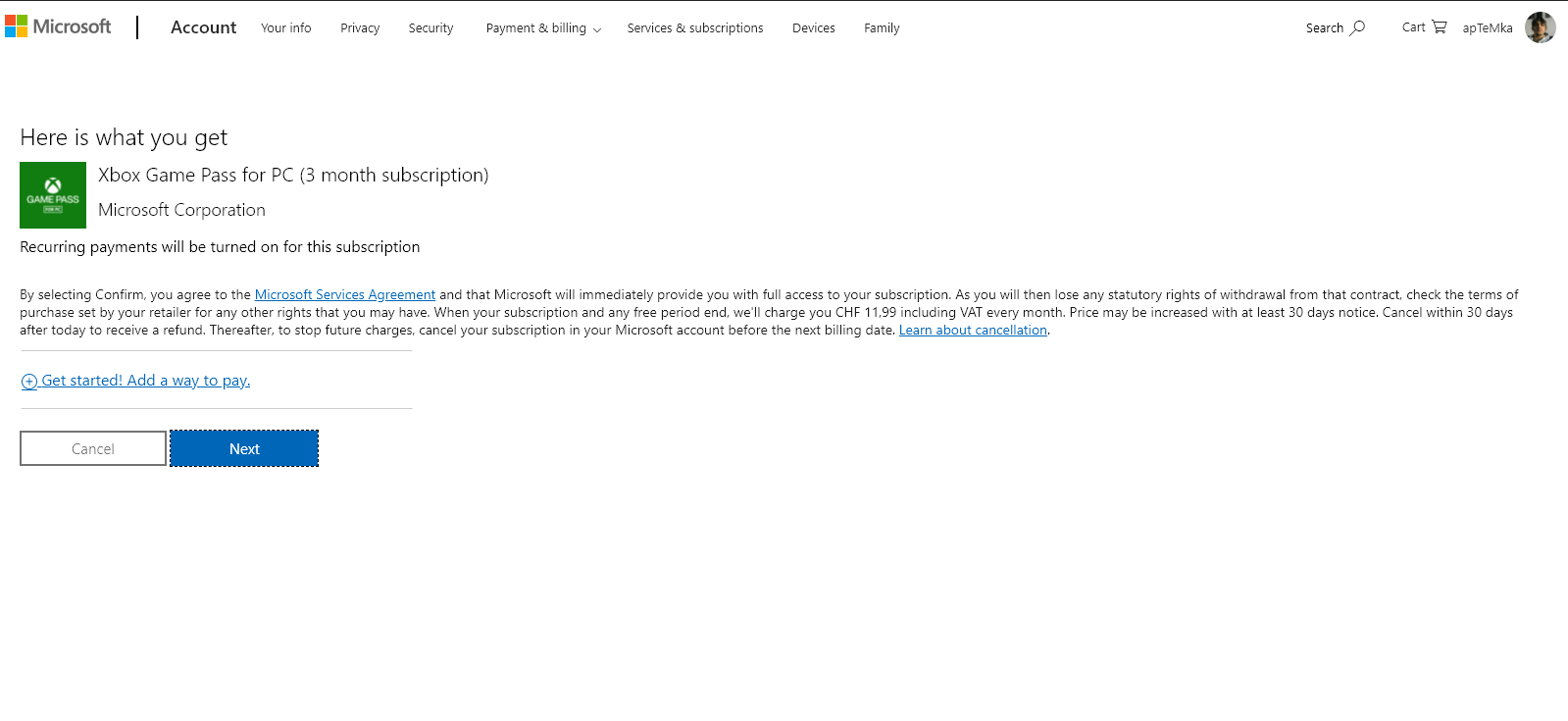Click the Recurring payments notice text
Screen dimensions: 1568x721
220,247
